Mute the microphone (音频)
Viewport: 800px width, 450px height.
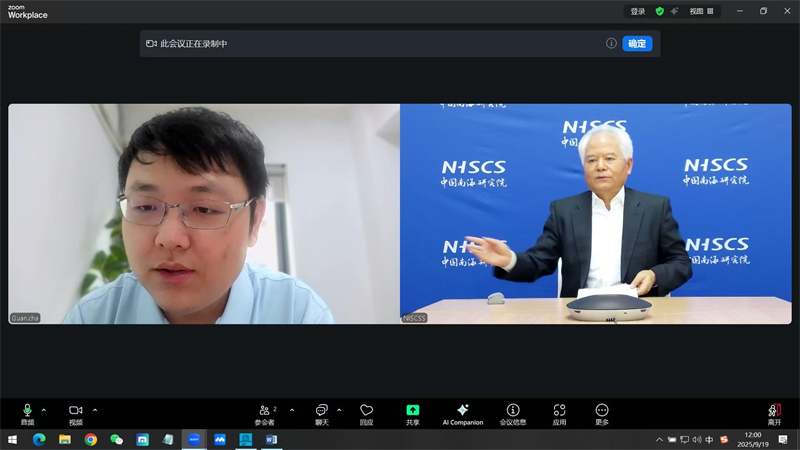pyautogui.click(x=27, y=412)
